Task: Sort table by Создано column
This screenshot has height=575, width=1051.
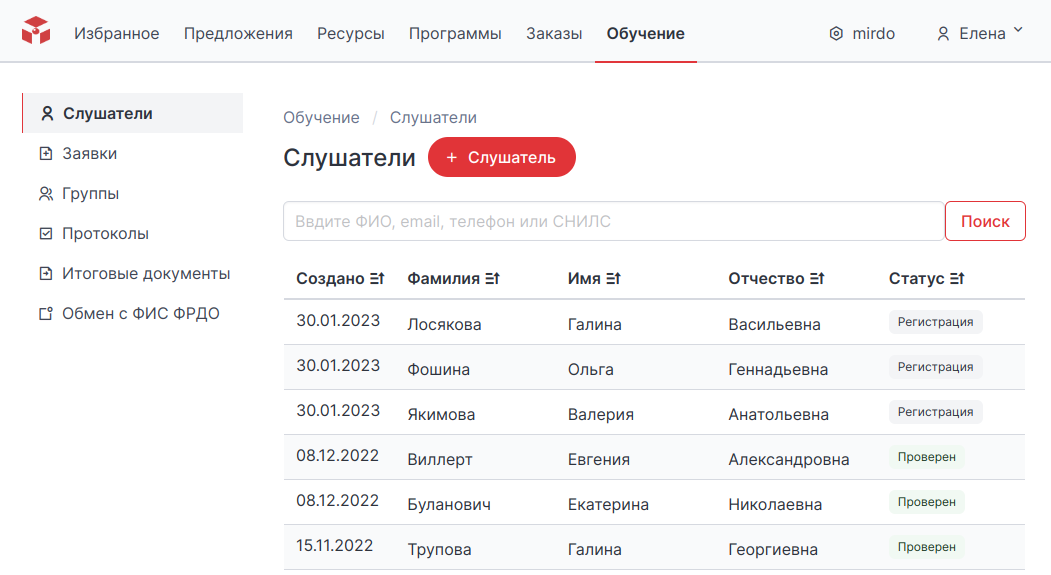Action: tap(378, 279)
